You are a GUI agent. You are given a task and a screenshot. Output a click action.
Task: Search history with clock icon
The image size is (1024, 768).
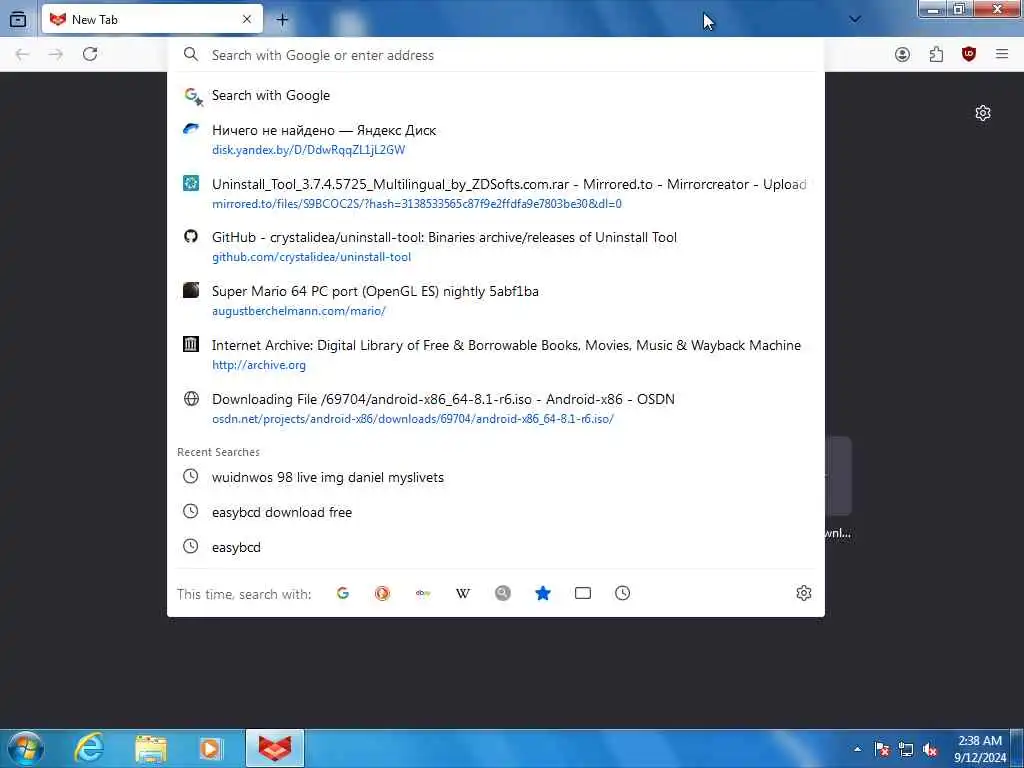[x=622, y=593]
